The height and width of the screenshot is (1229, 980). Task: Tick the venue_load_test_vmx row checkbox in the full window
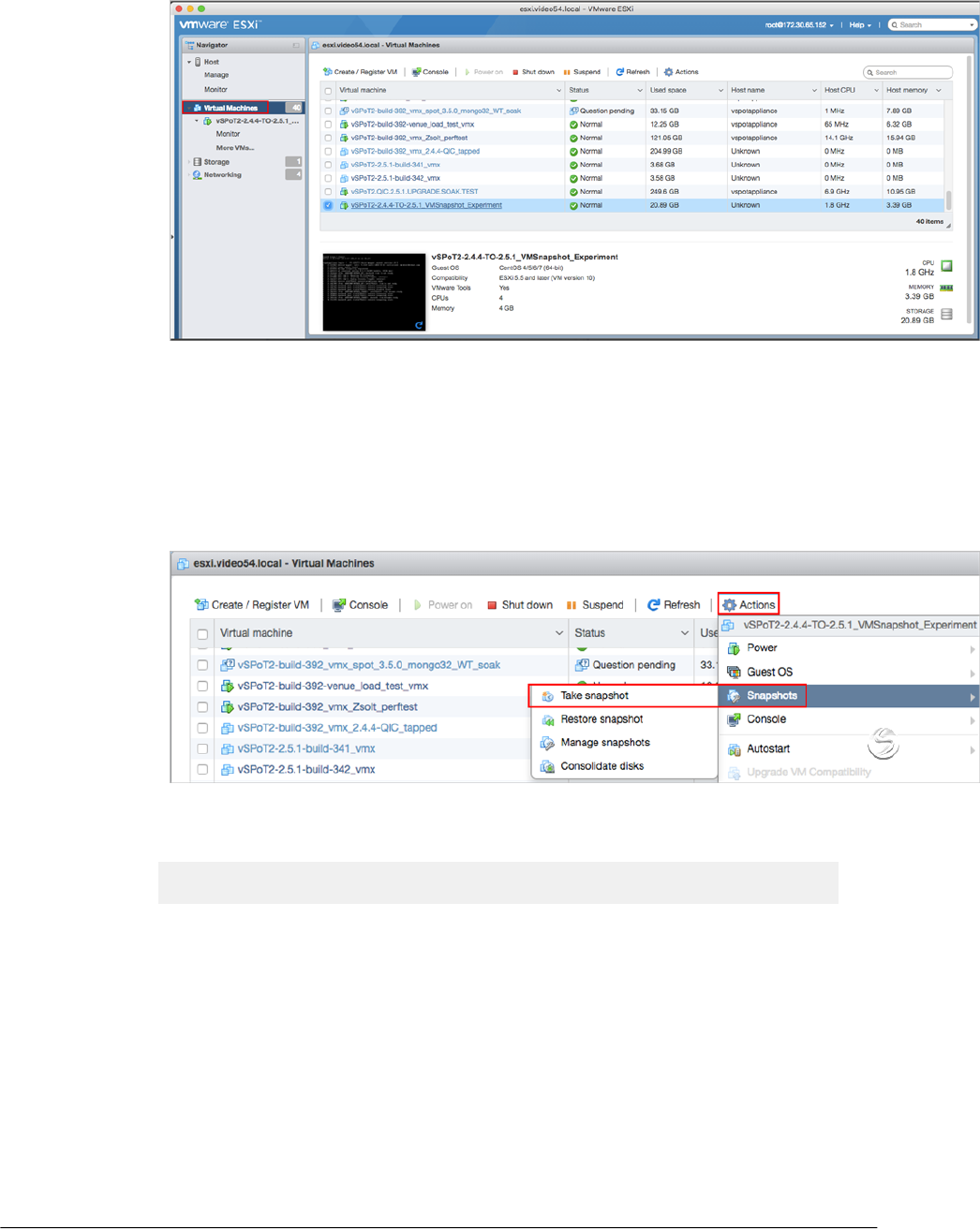coord(328,125)
